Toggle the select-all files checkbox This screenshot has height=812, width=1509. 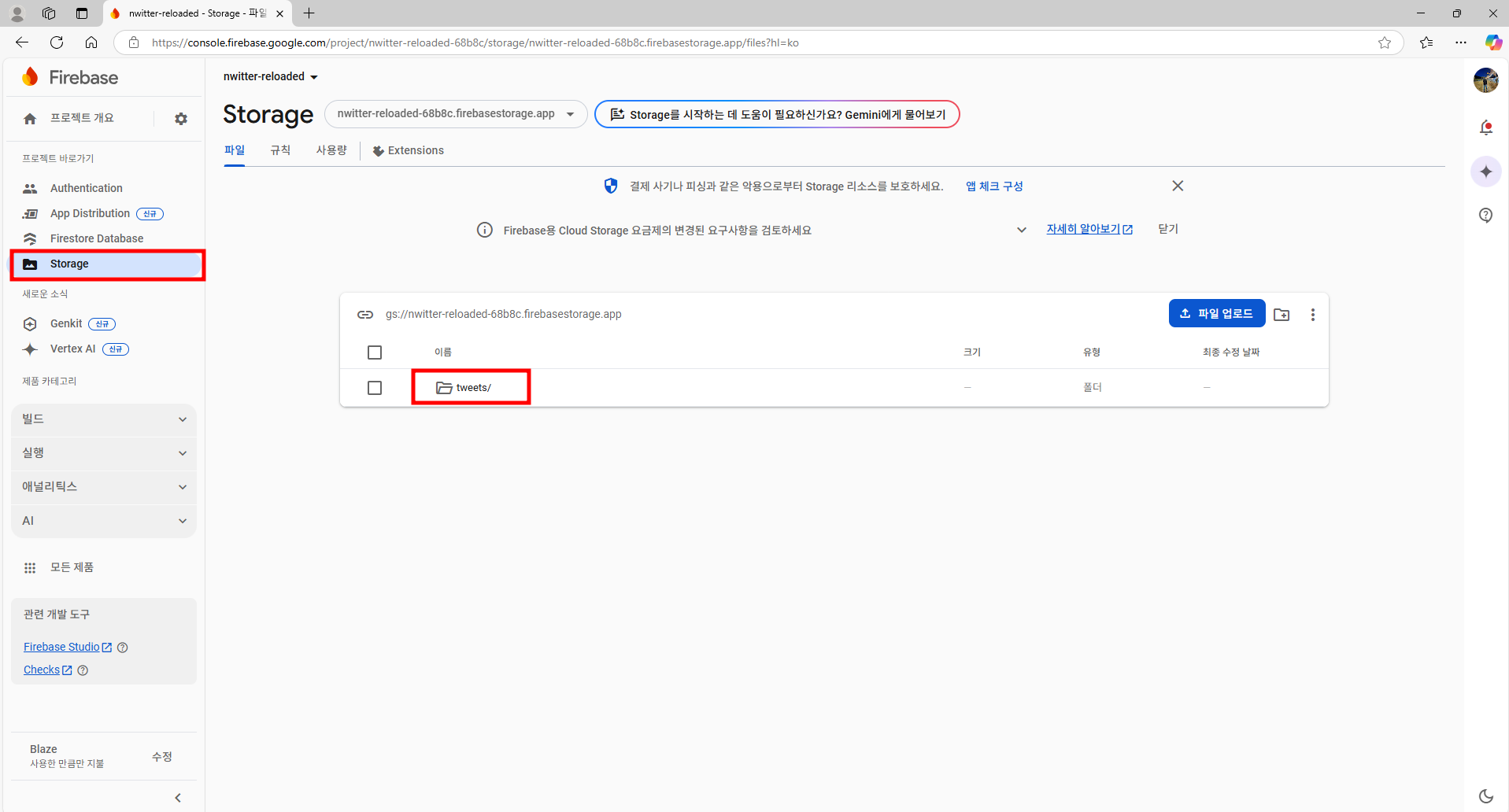point(375,352)
